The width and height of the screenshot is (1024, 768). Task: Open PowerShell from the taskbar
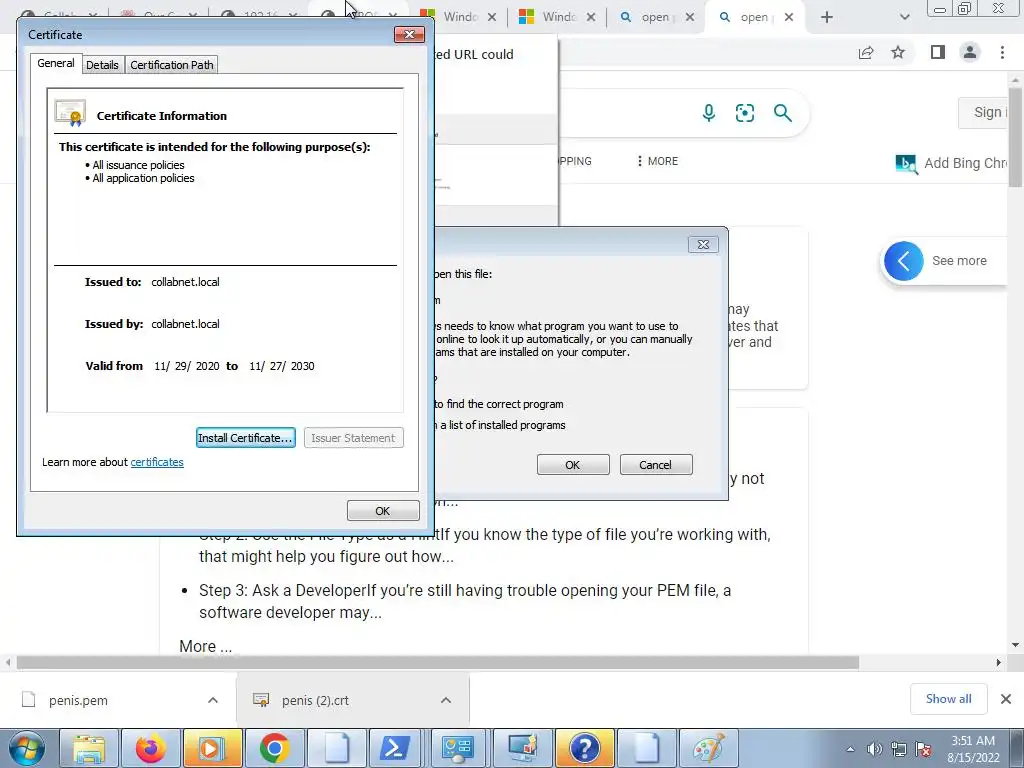click(x=396, y=748)
